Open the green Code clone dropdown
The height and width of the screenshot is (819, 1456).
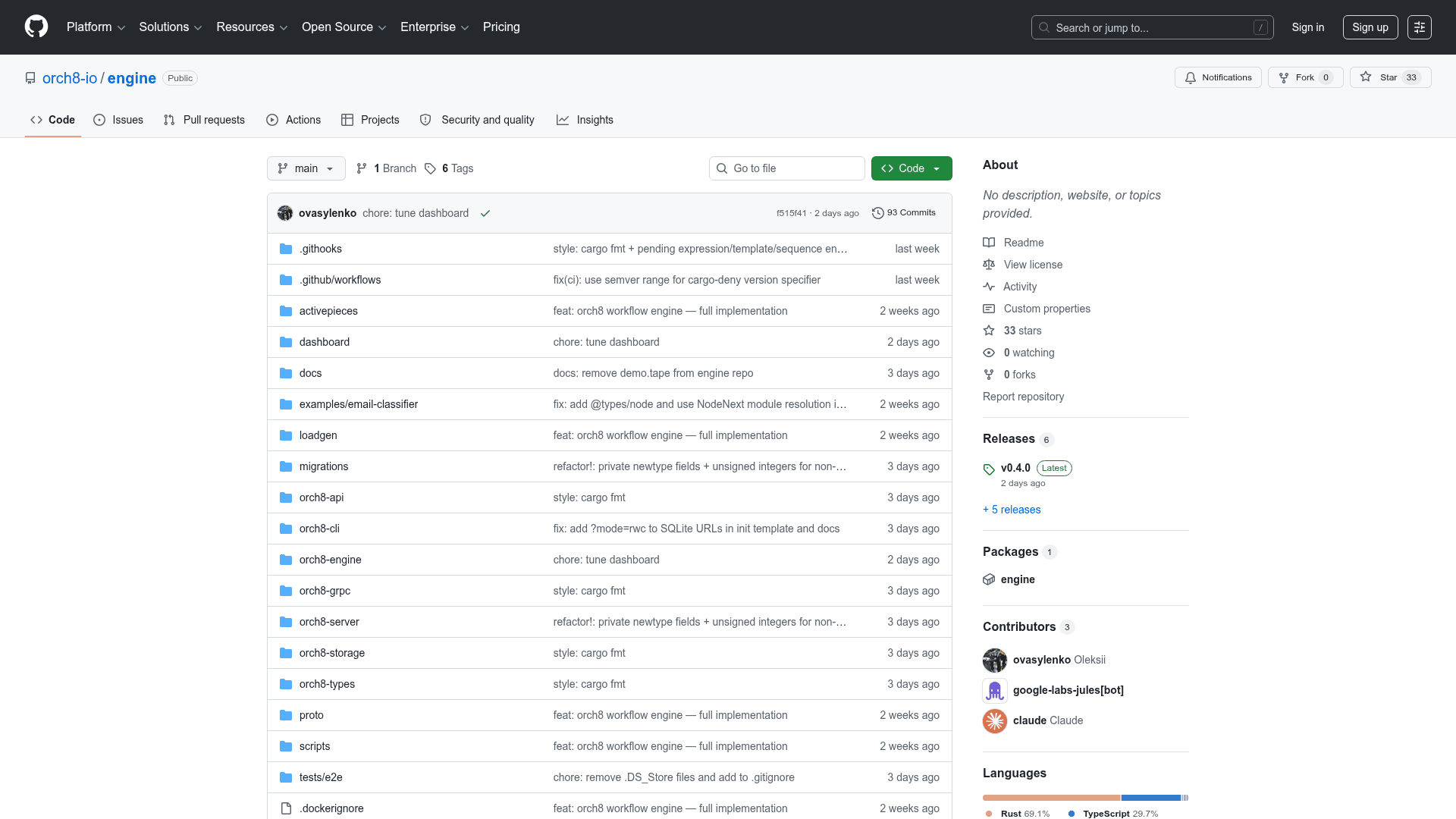(x=912, y=168)
